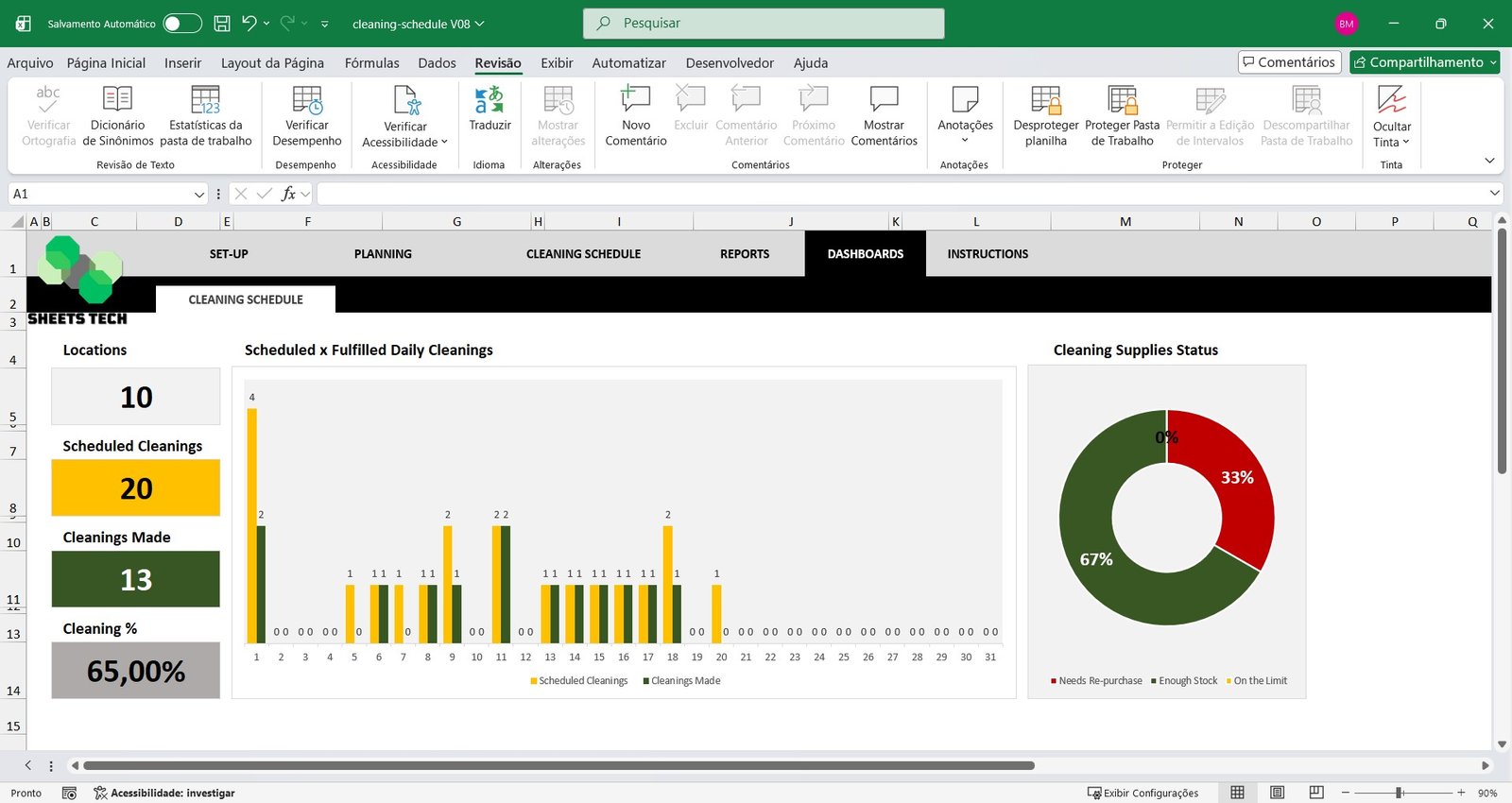1512x803 pixels.
Task: Switch to Page Break Preview view
Action: click(1316, 793)
